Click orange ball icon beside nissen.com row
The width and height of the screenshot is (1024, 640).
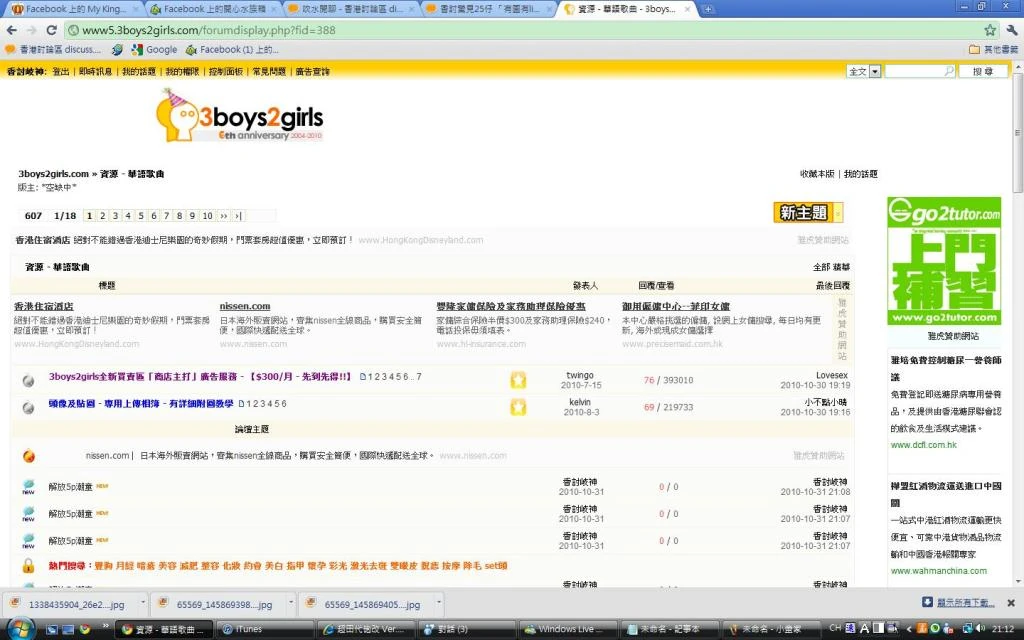click(x=29, y=456)
